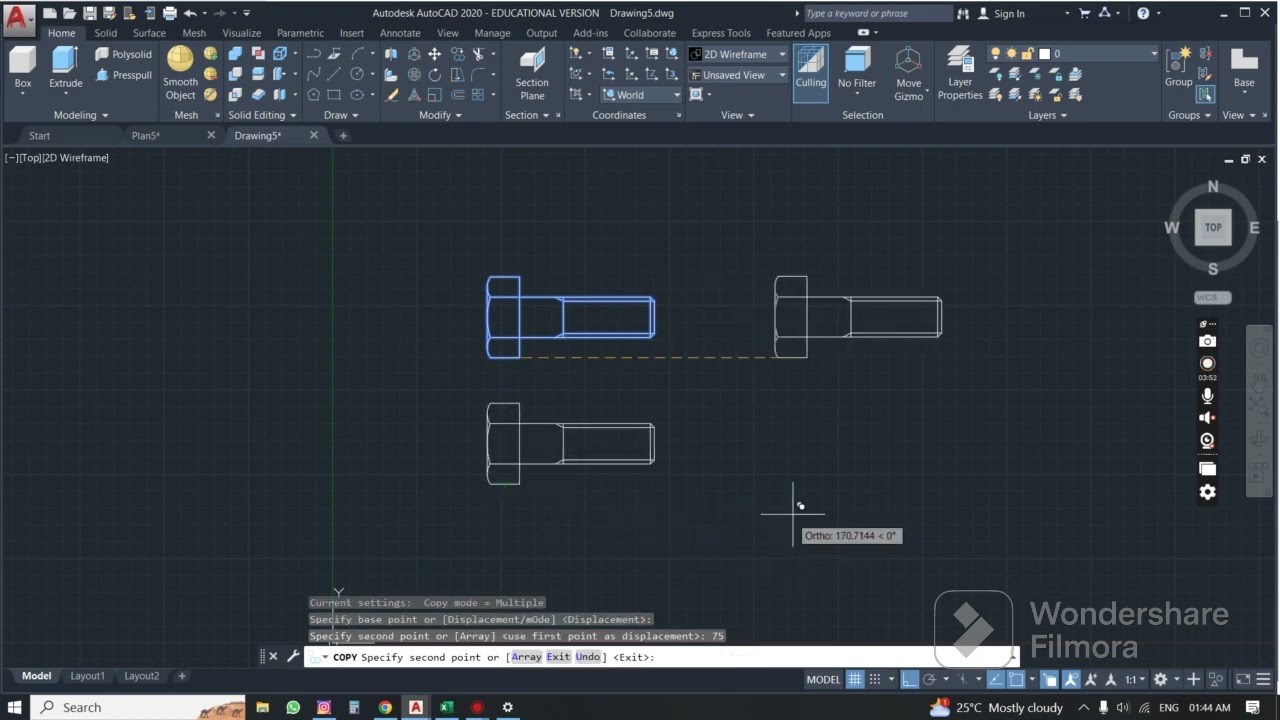Click the Base view icon
This screenshot has height=720, width=1280.
1244,67
